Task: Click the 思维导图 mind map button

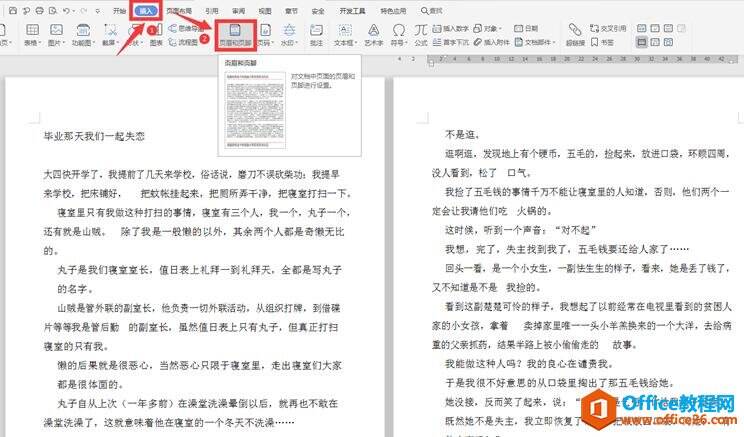Action: 186,28
